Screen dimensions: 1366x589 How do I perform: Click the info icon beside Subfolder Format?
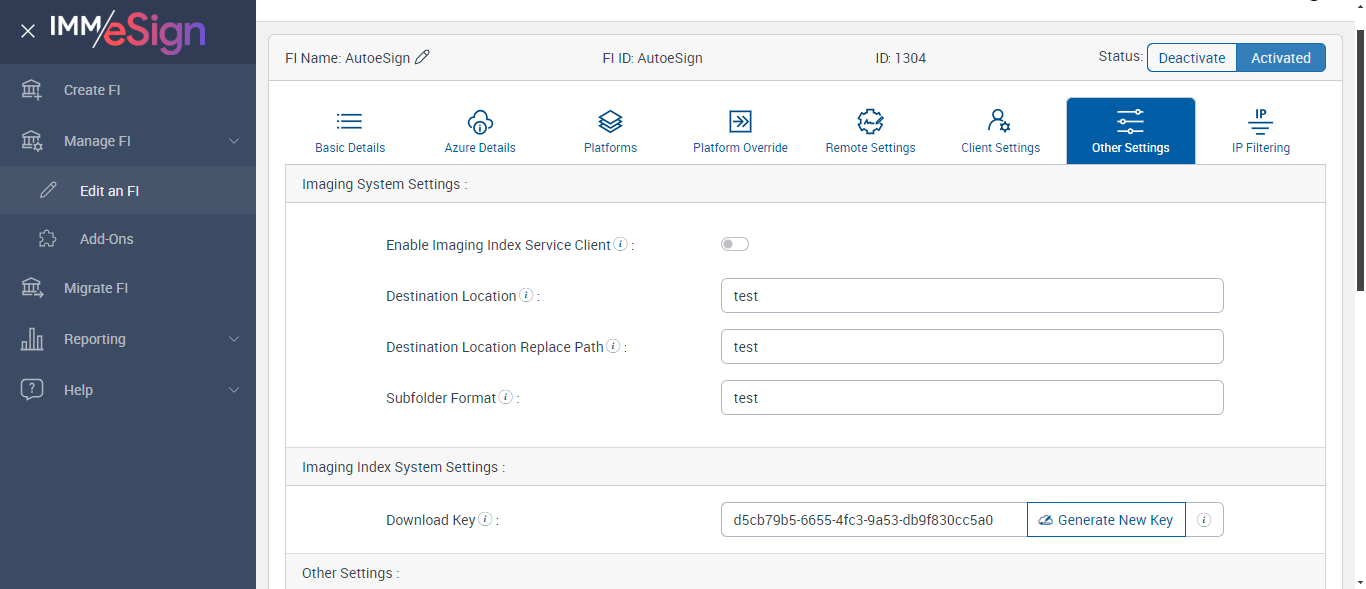[506, 397]
